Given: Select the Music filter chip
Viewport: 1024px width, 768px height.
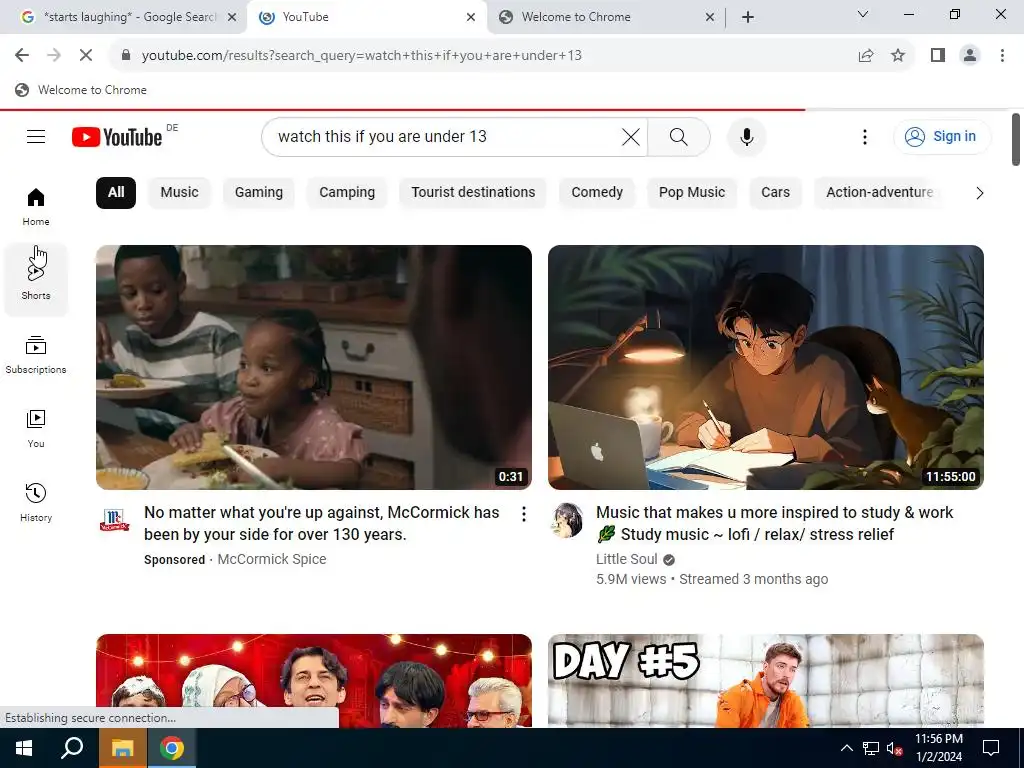Looking at the screenshot, I should click(179, 193).
